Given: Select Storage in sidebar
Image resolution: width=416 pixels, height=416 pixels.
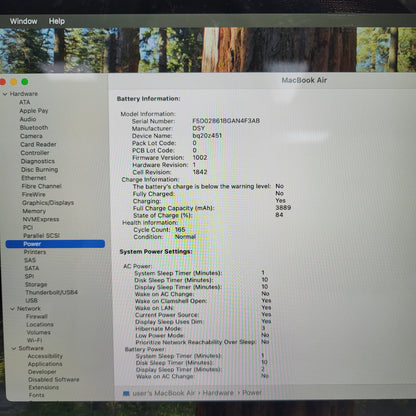Looking at the screenshot, I should pyautogui.click(x=36, y=284).
